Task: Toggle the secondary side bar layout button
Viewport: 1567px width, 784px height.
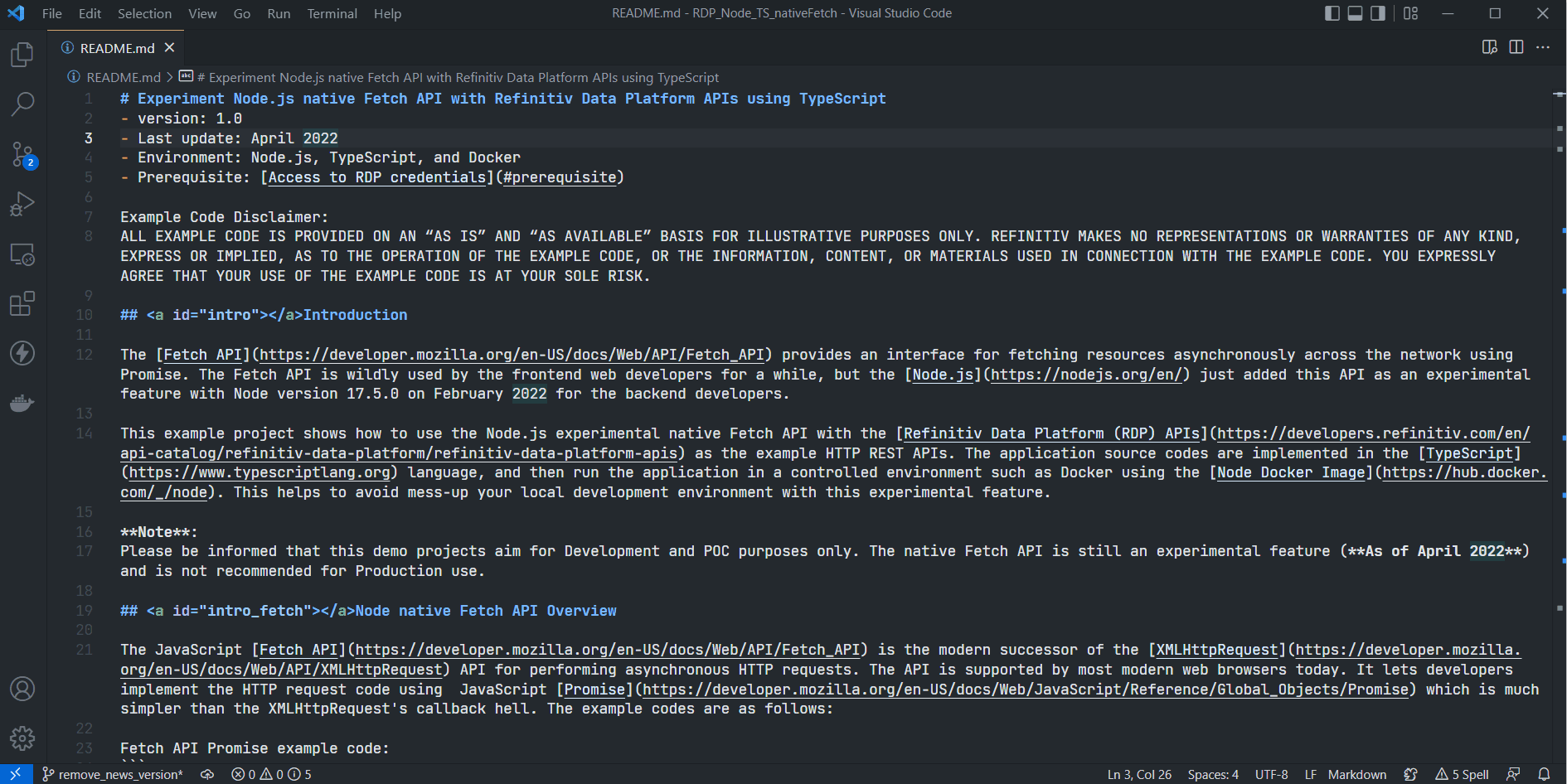Action: 1378,13
